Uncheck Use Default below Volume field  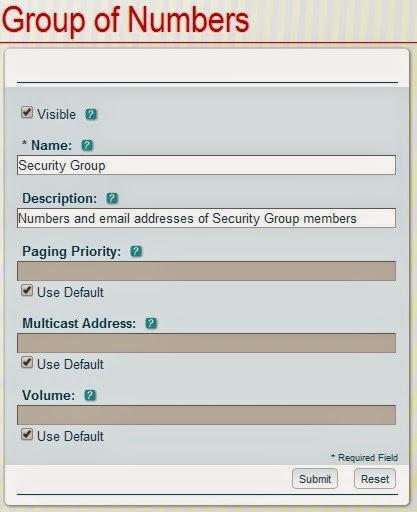tap(27, 434)
